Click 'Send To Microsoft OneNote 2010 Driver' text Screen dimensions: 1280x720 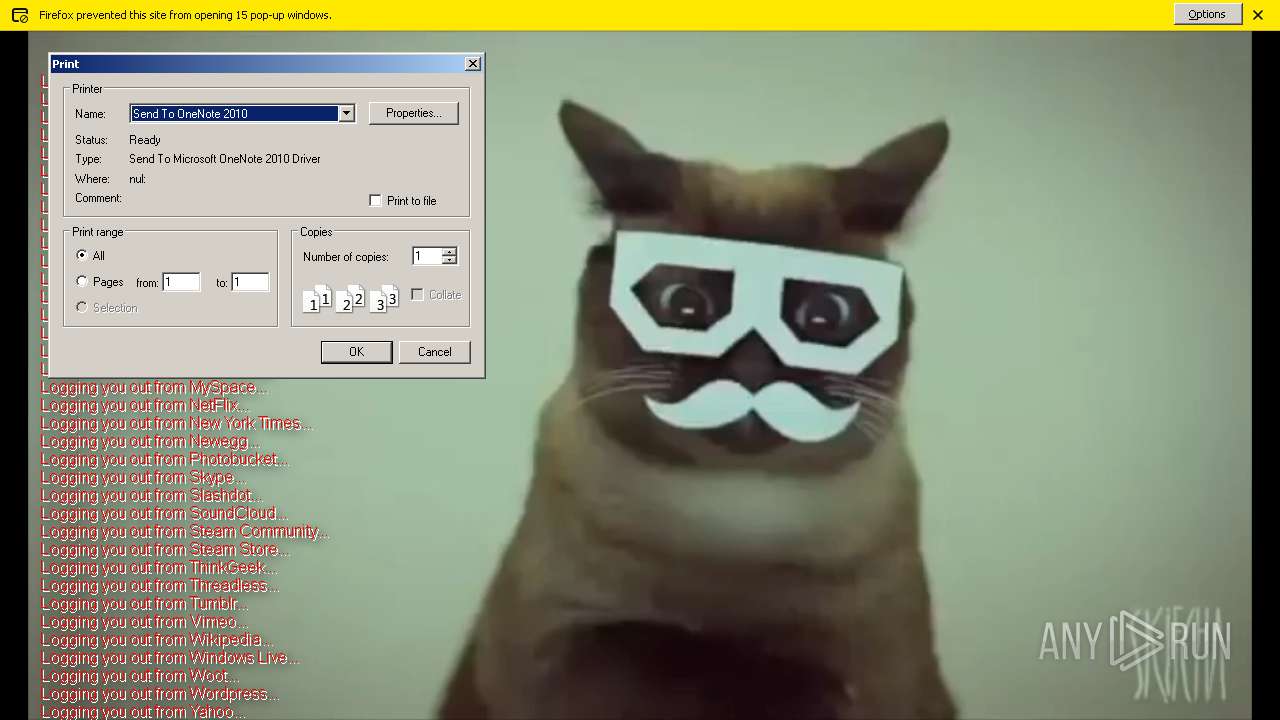(x=225, y=159)
